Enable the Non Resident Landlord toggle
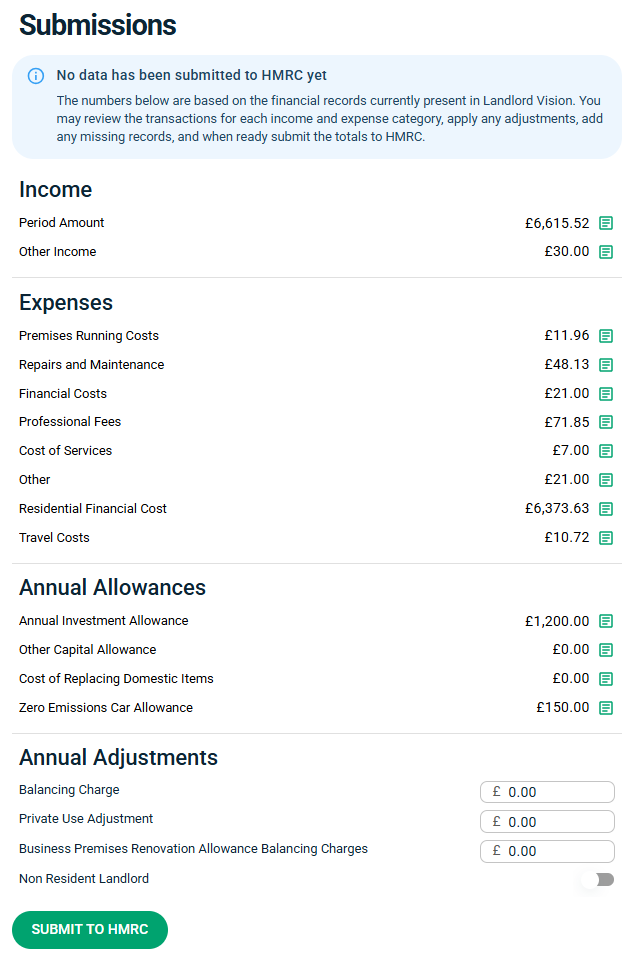The height and width of the screenshot is (958, 629). point(597,879)
